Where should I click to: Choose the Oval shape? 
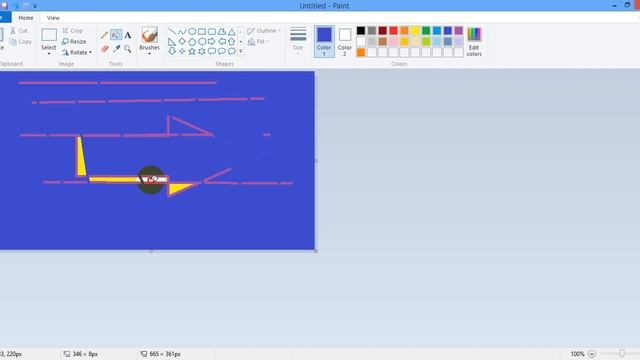pyautogui.click(x=192, y=31)
